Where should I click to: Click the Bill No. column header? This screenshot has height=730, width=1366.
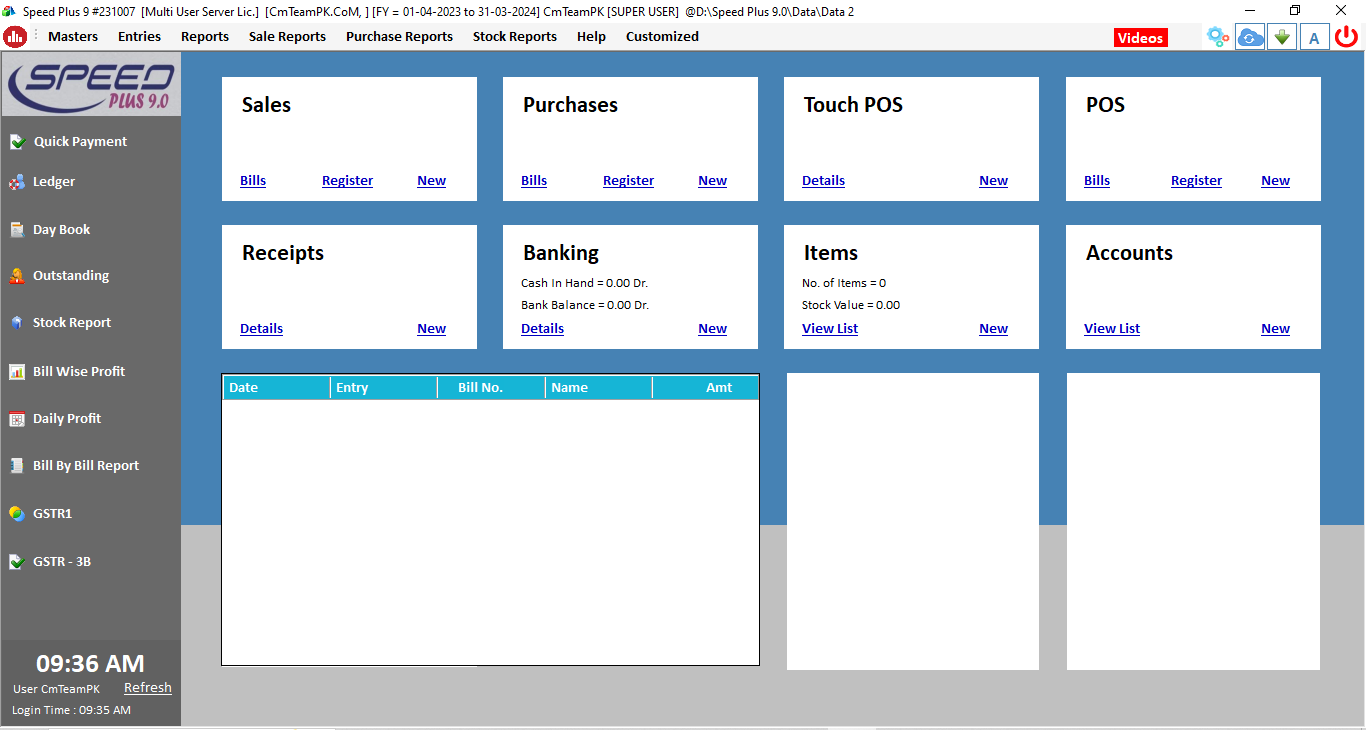point(492,388)
